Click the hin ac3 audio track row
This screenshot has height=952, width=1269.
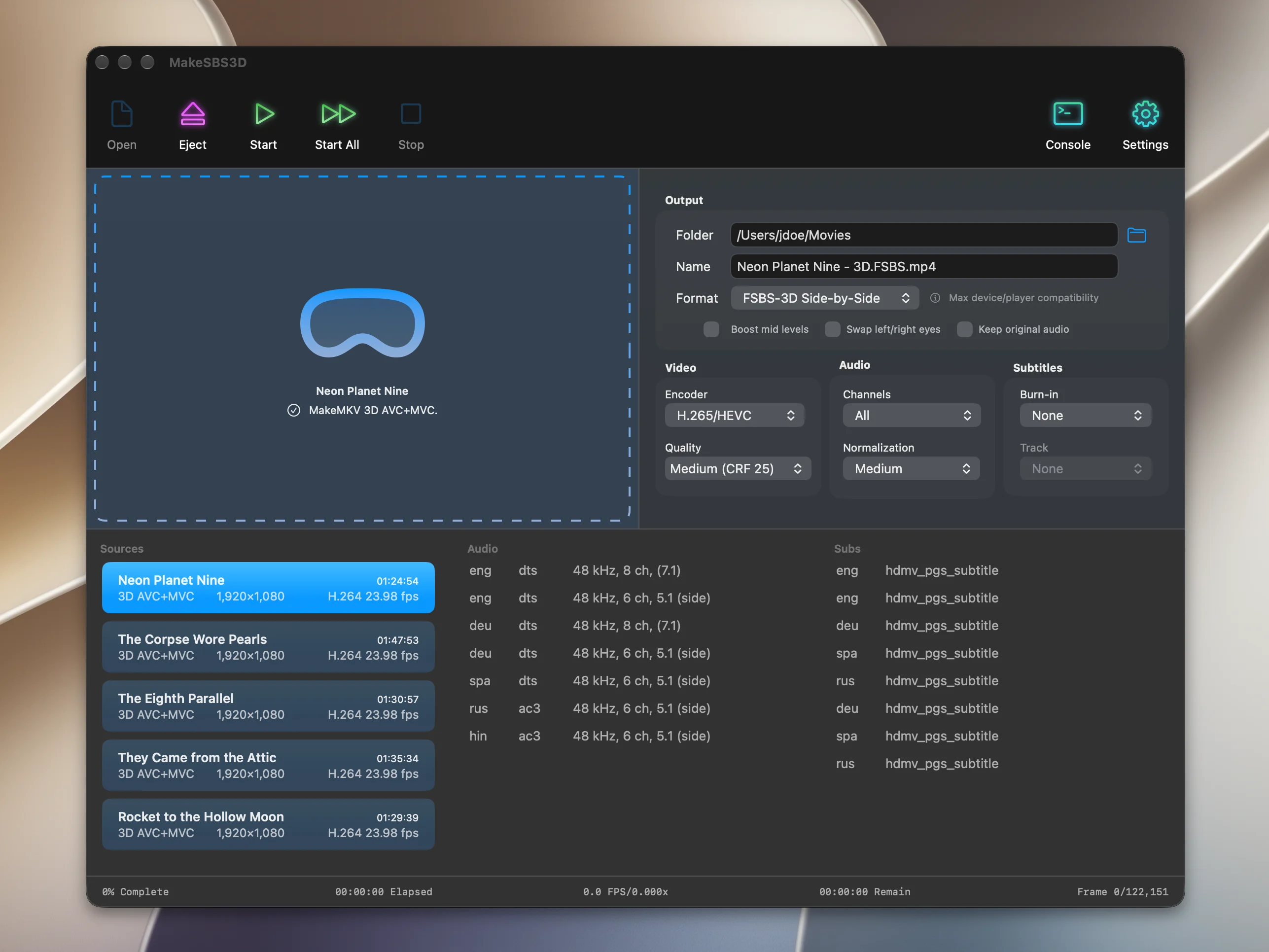pos(590,736)
